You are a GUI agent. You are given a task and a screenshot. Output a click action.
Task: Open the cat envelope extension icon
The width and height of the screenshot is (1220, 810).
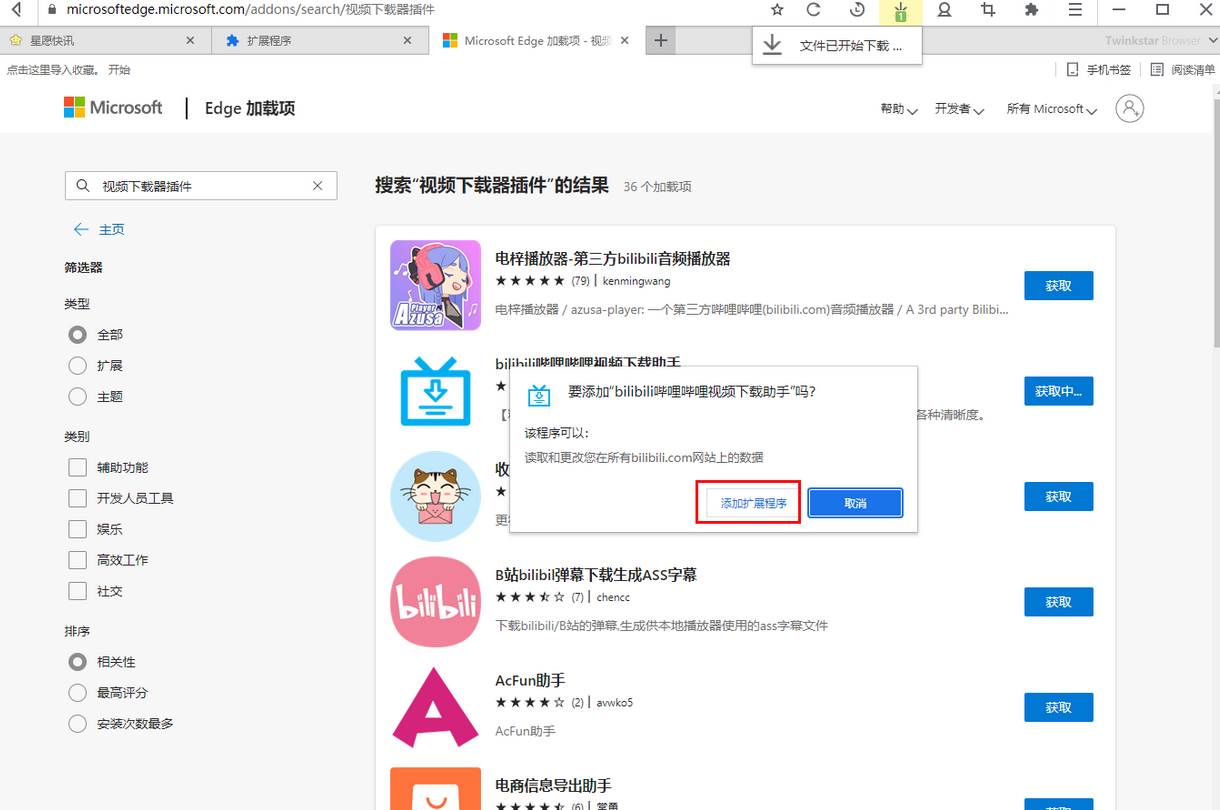[435, 496]
